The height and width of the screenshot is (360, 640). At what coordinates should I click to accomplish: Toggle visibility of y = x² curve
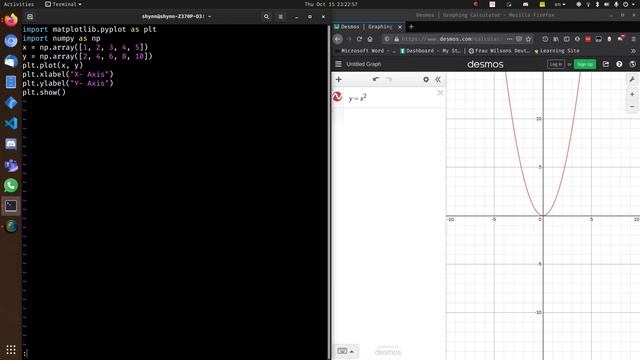click(x=338, y=97)
